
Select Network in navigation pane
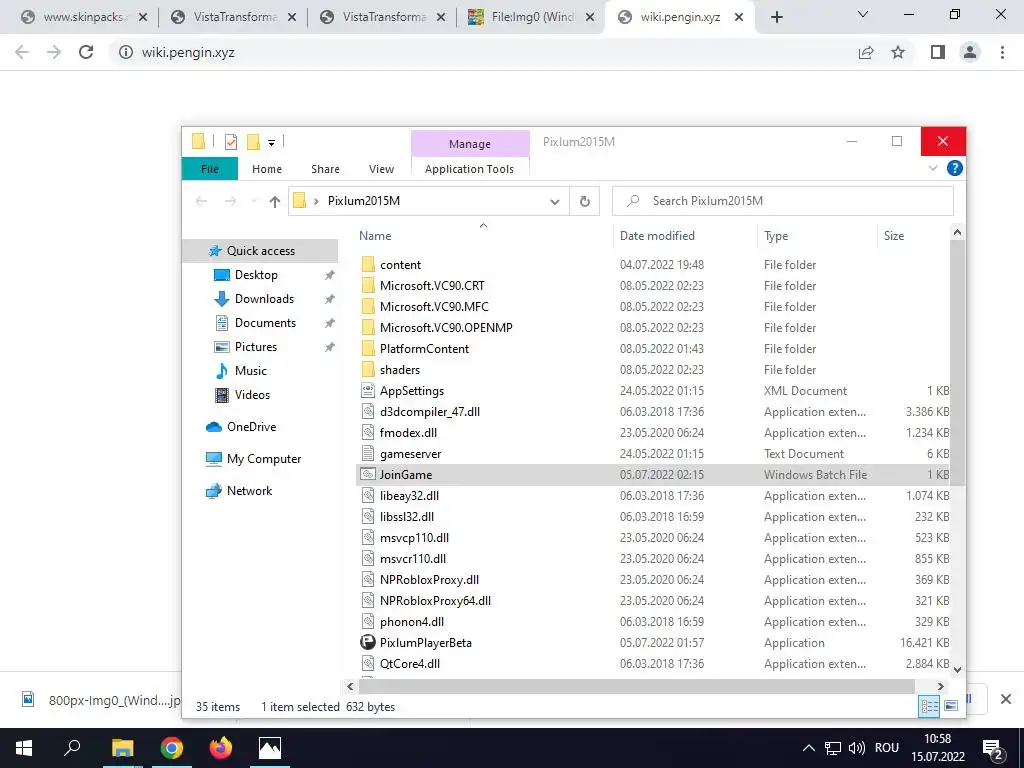[x=249, y=491]
